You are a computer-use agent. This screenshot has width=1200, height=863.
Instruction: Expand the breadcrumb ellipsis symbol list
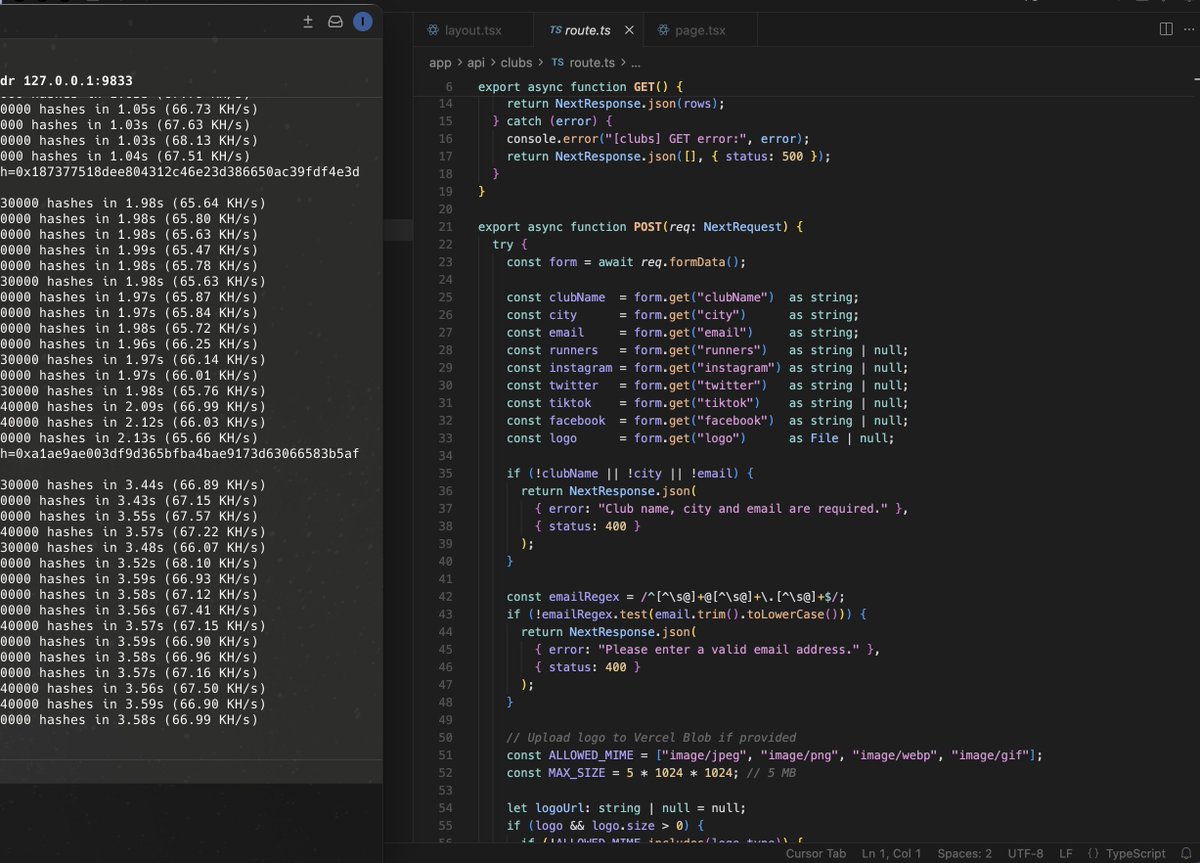(636, 62)
